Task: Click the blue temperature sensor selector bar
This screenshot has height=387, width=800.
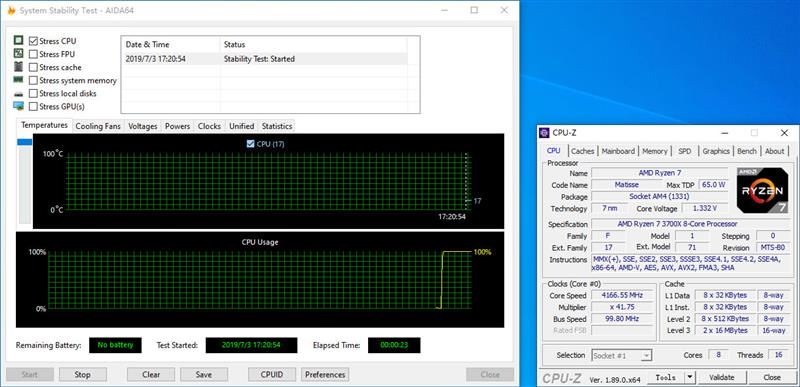Action: click(24, 142)
